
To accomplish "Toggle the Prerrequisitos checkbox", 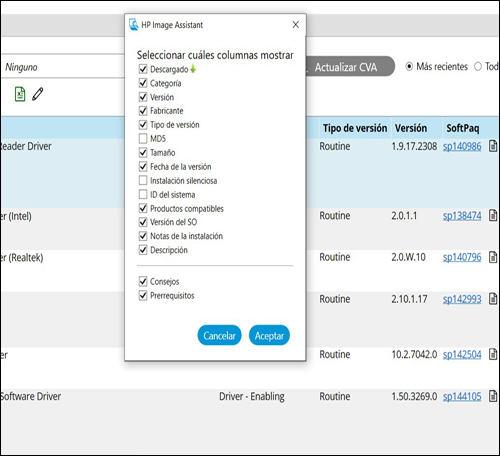I will point(143,295).
